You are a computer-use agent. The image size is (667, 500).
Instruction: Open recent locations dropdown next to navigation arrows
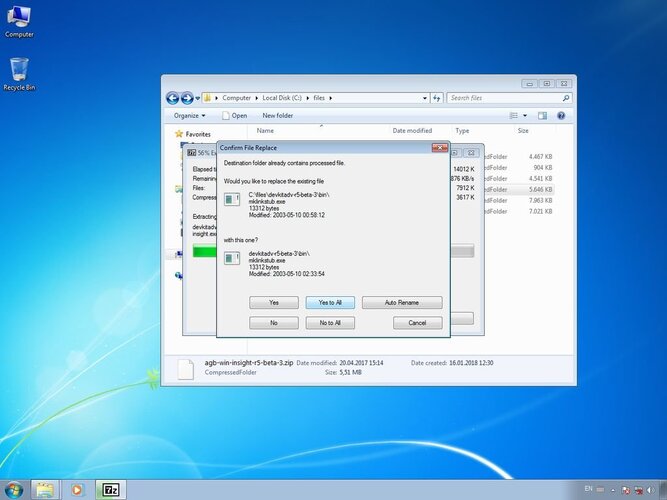(197, 98)
